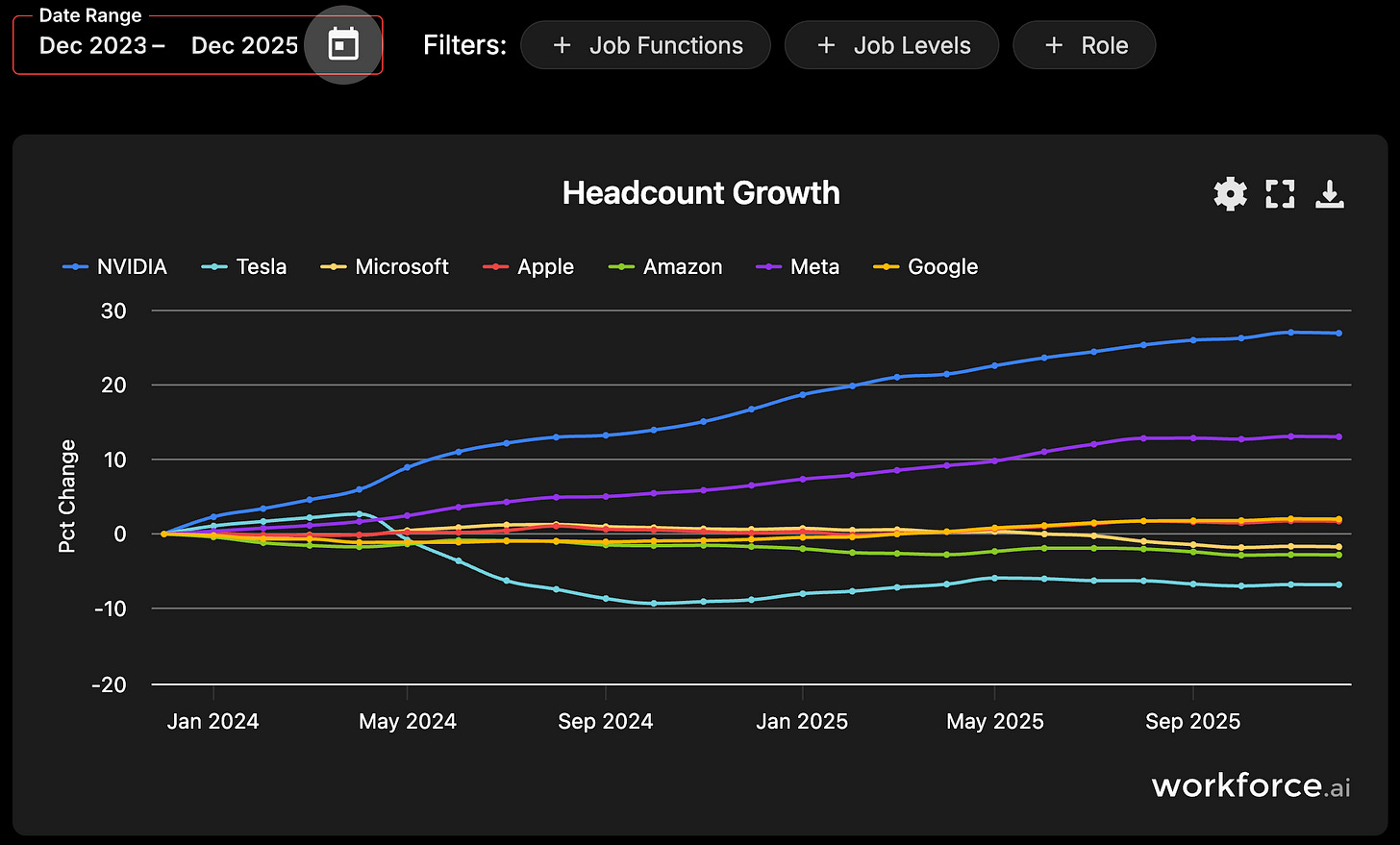Click the Sep 2025 axis label
This screenshot has width=1400, height=845.
1193,722
